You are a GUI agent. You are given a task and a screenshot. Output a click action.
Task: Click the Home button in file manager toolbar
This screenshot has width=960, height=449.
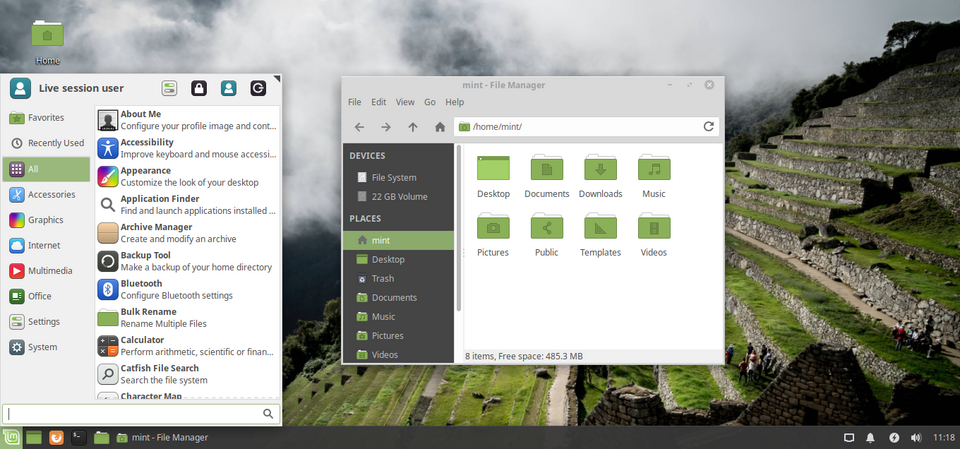(439, 127)
